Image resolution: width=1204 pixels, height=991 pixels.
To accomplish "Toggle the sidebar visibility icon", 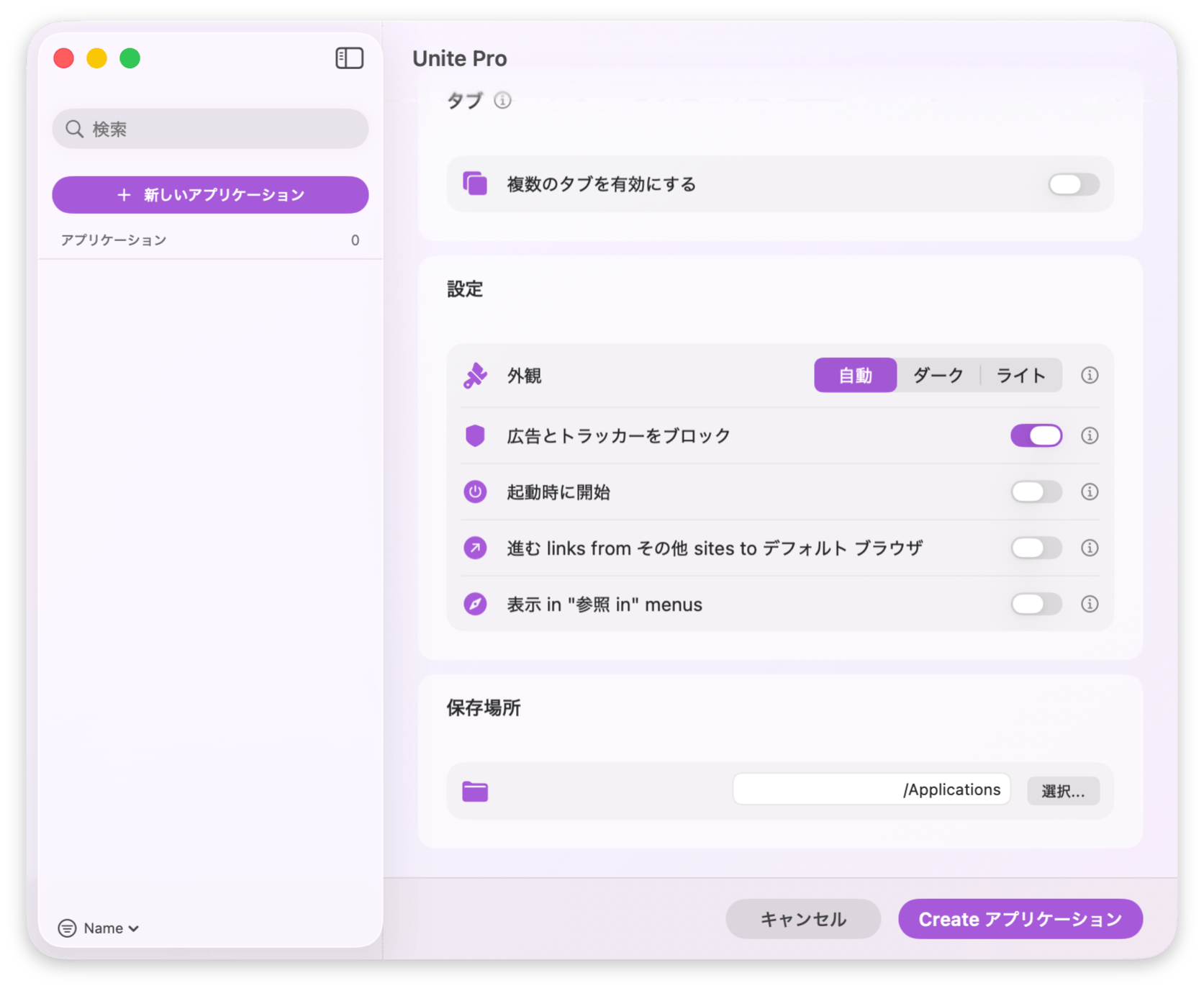I will 349,58.
